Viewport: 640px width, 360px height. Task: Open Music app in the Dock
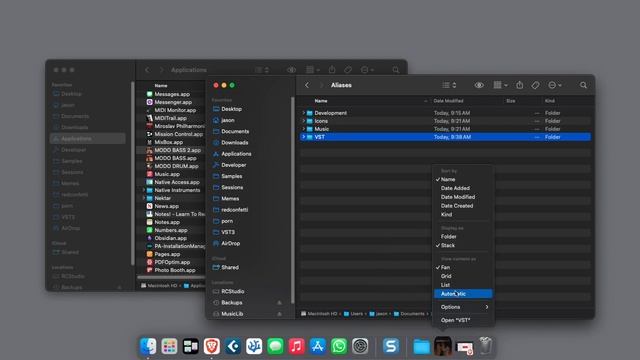click(x=297, y=346)
